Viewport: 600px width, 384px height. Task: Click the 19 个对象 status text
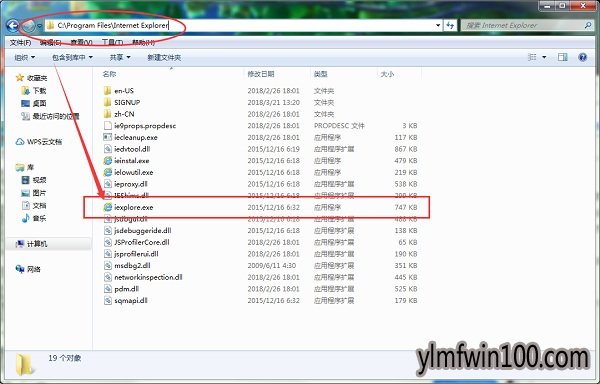(65, 358)
